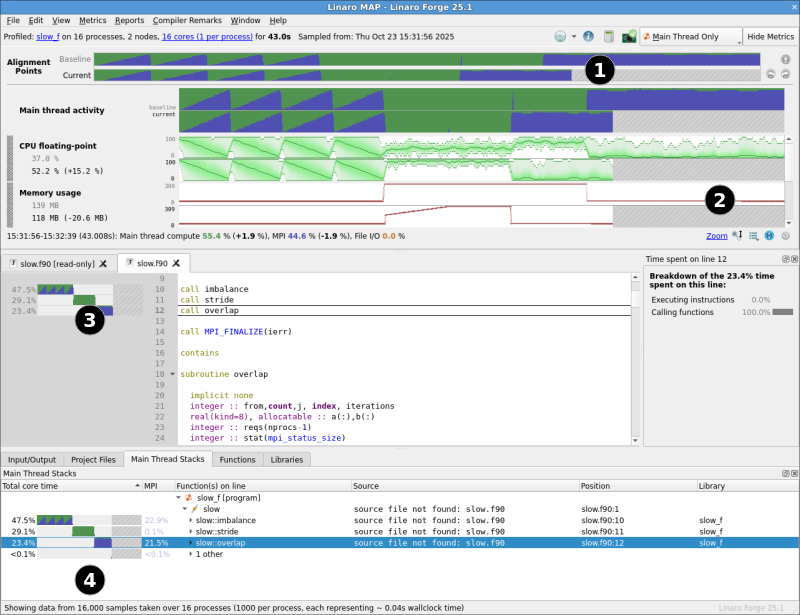
Task: Click the blue circular reset icon near Zoom
Action: click(x=769, y=235)
